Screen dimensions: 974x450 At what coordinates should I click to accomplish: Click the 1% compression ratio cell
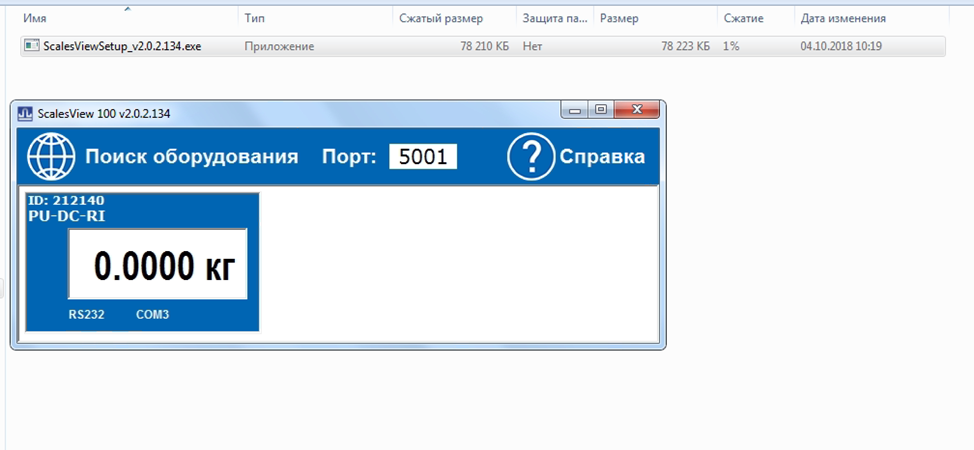(x=731, y=46)
